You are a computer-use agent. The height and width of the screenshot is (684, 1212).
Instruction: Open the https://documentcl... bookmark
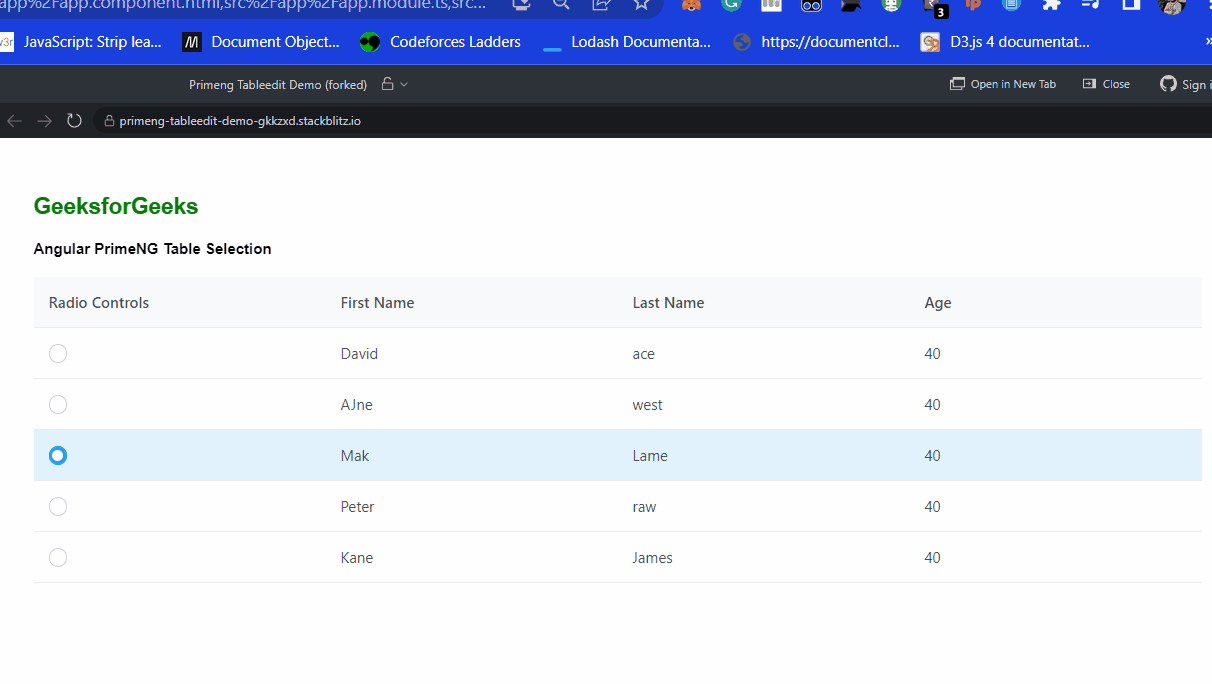click(x=816, y=42)
